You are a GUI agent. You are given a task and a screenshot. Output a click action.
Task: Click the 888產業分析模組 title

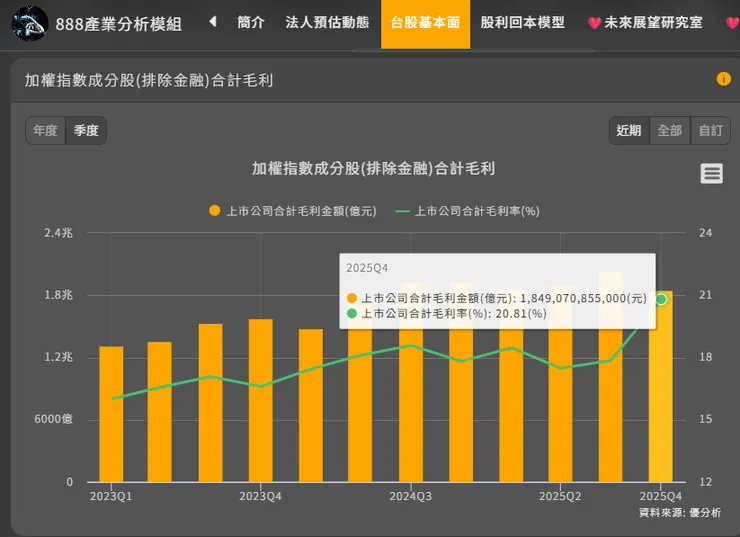[118, 24]
